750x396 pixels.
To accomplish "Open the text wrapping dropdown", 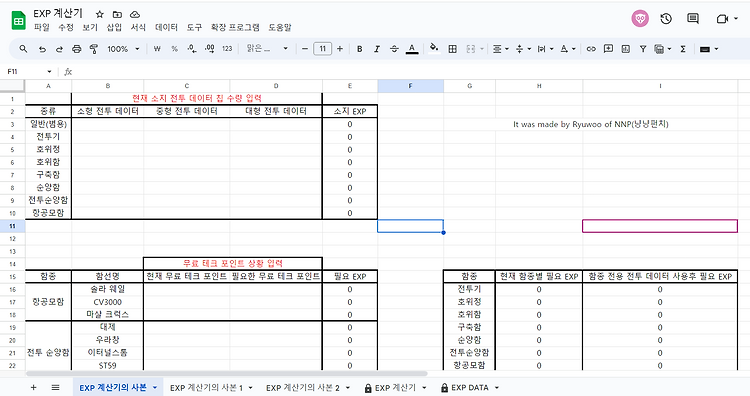I will [545, 49].
